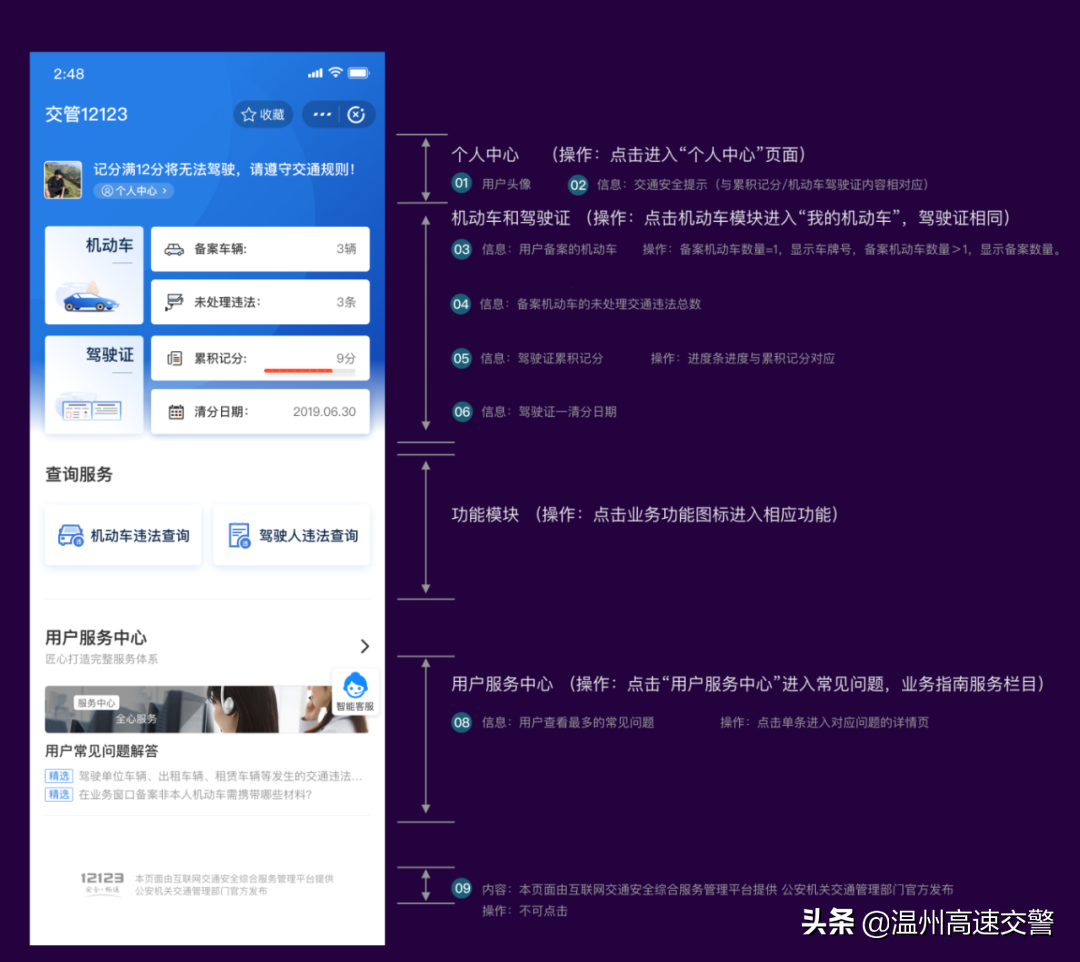The image size is (1080, 962).
Task: Open second 精选 FAQ about 在业务窗口备案
Action: click(178, 795)
